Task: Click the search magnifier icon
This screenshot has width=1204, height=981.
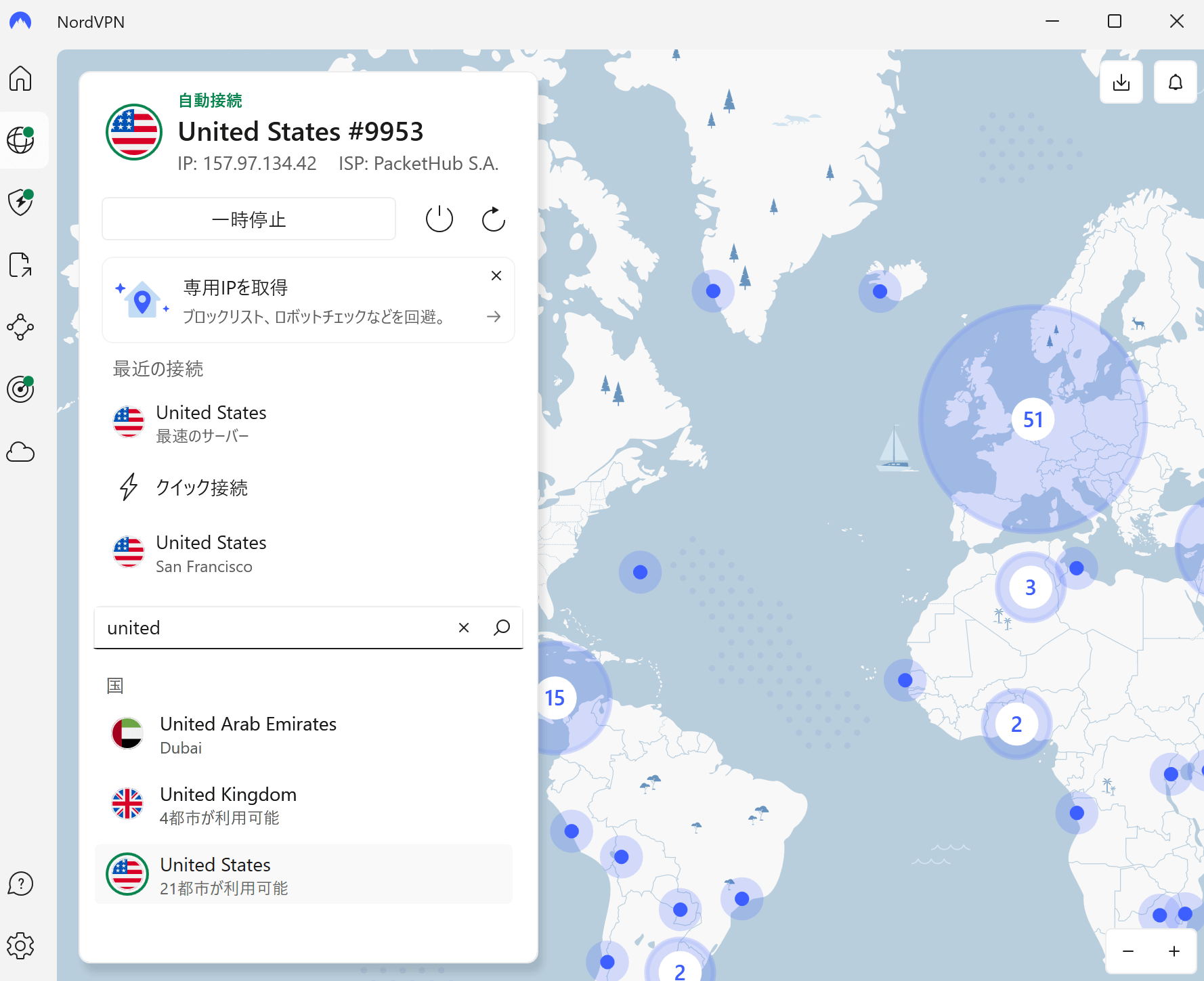Action: coord(502,628)
